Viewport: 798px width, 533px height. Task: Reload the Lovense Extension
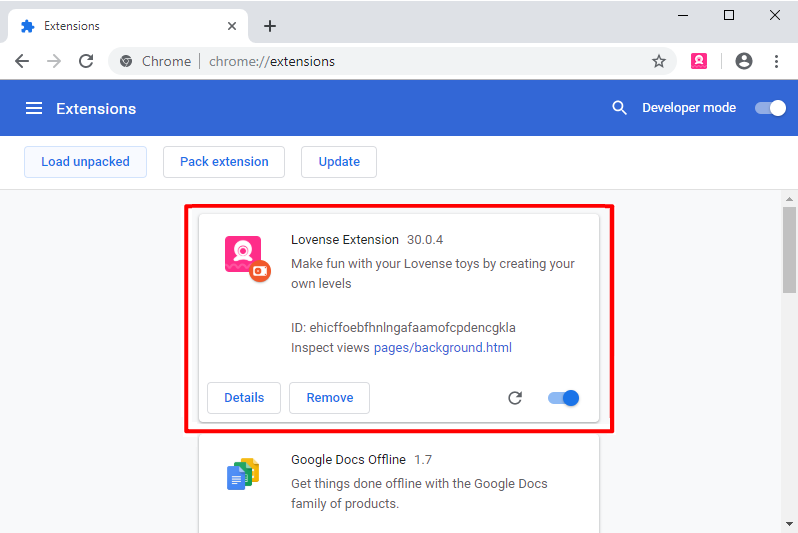pos(515,398)
